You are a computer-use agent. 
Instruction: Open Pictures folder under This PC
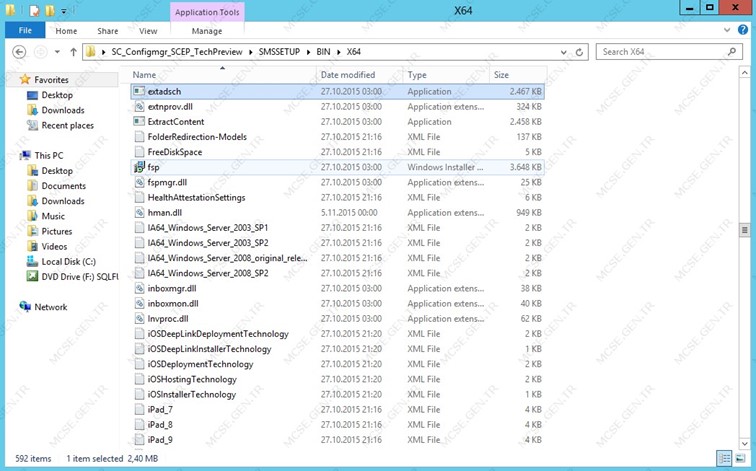click(56, 231)
